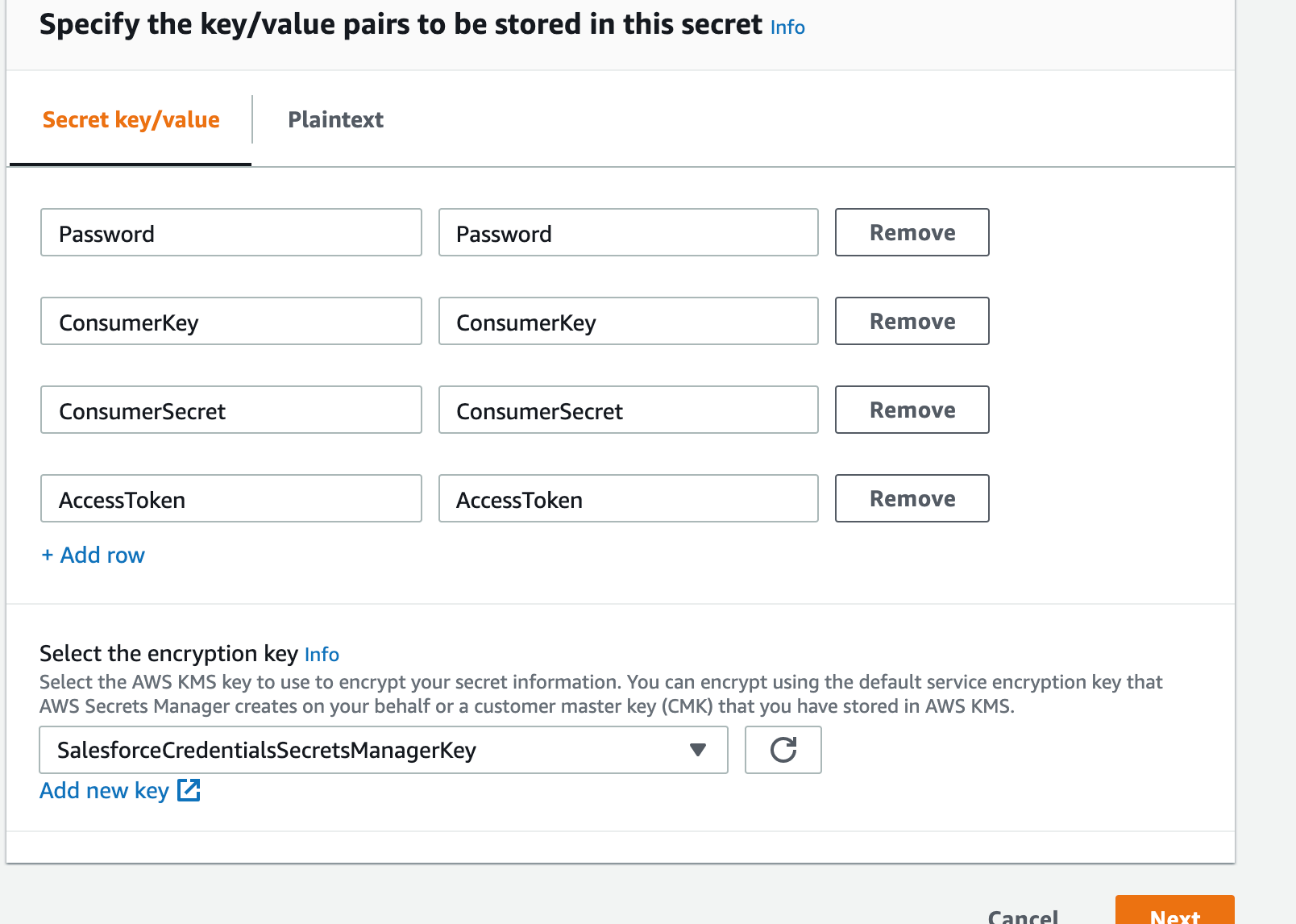The width and height of the screenshot is (1296, 924).
Task: Remove the AccessToken row
Action: (x=912, y=498)
